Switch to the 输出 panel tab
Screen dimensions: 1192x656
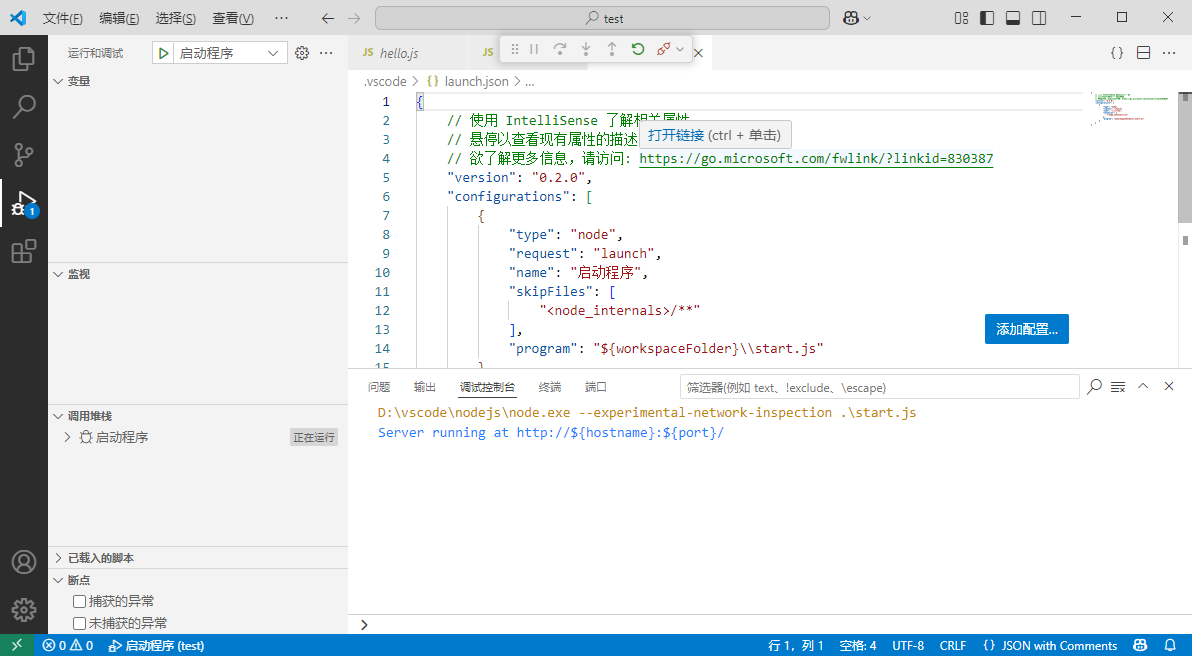click(424, 388)
